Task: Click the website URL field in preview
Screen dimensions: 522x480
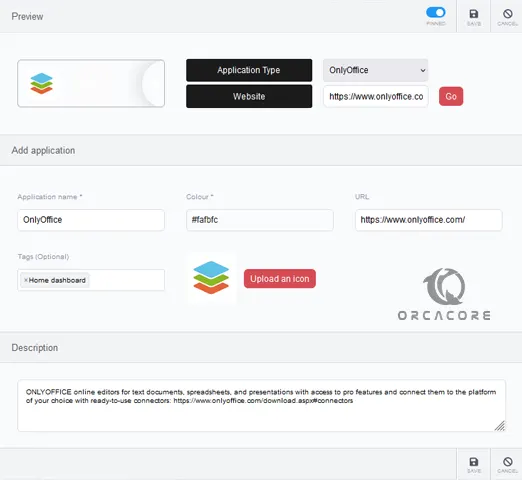Action: pos(376,96)
